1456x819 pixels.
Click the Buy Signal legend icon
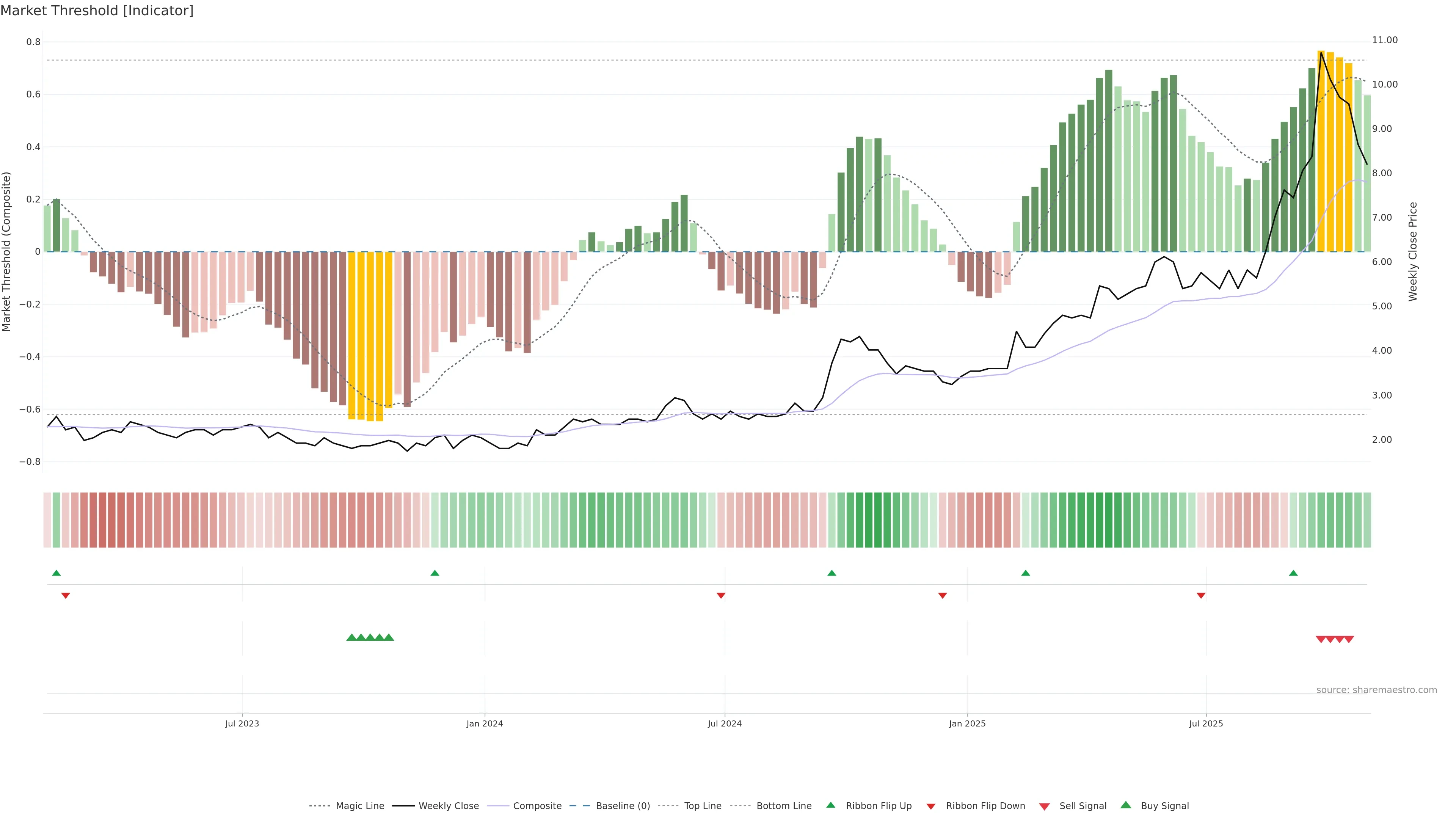(x=1126, y=805)
